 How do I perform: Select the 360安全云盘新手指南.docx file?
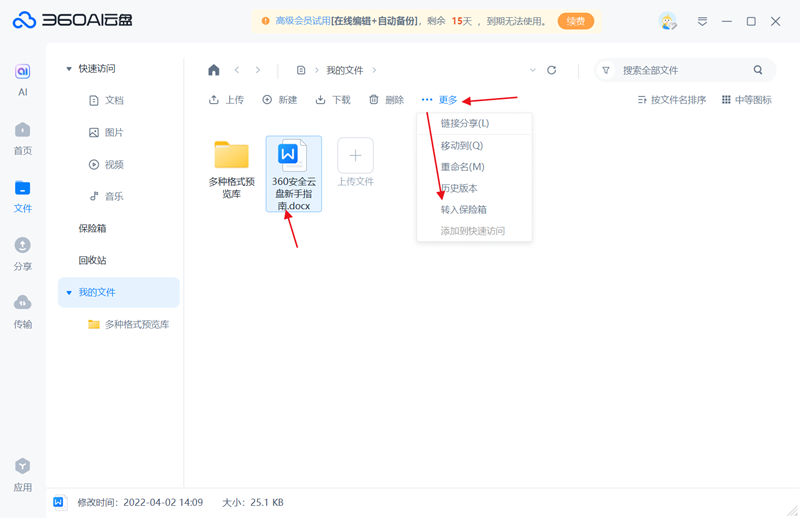pos(294,174)
